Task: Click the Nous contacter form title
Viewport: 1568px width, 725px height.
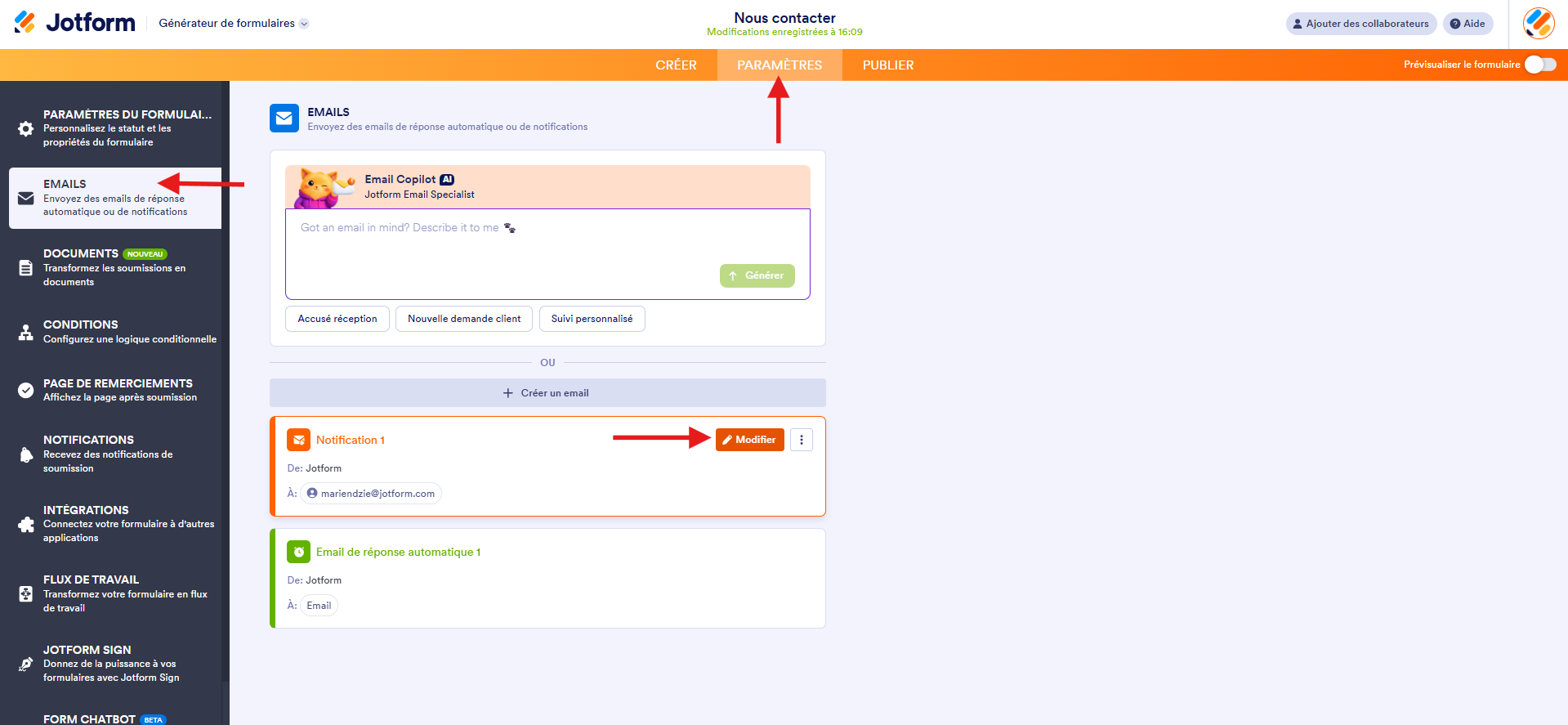Action: click(784, 17)
